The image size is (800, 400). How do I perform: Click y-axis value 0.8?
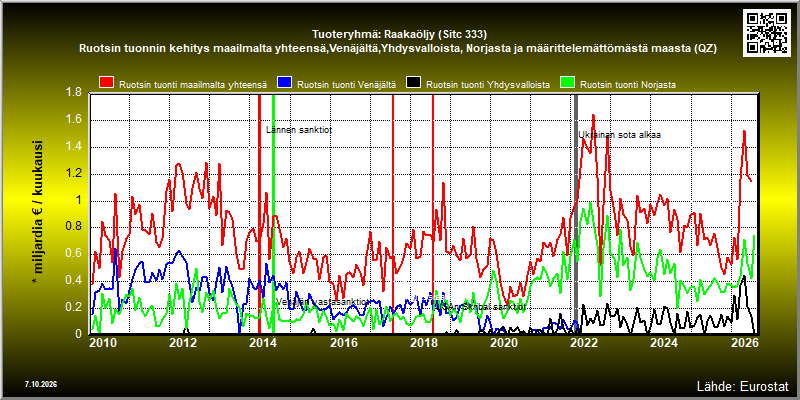tap(74, 227)
